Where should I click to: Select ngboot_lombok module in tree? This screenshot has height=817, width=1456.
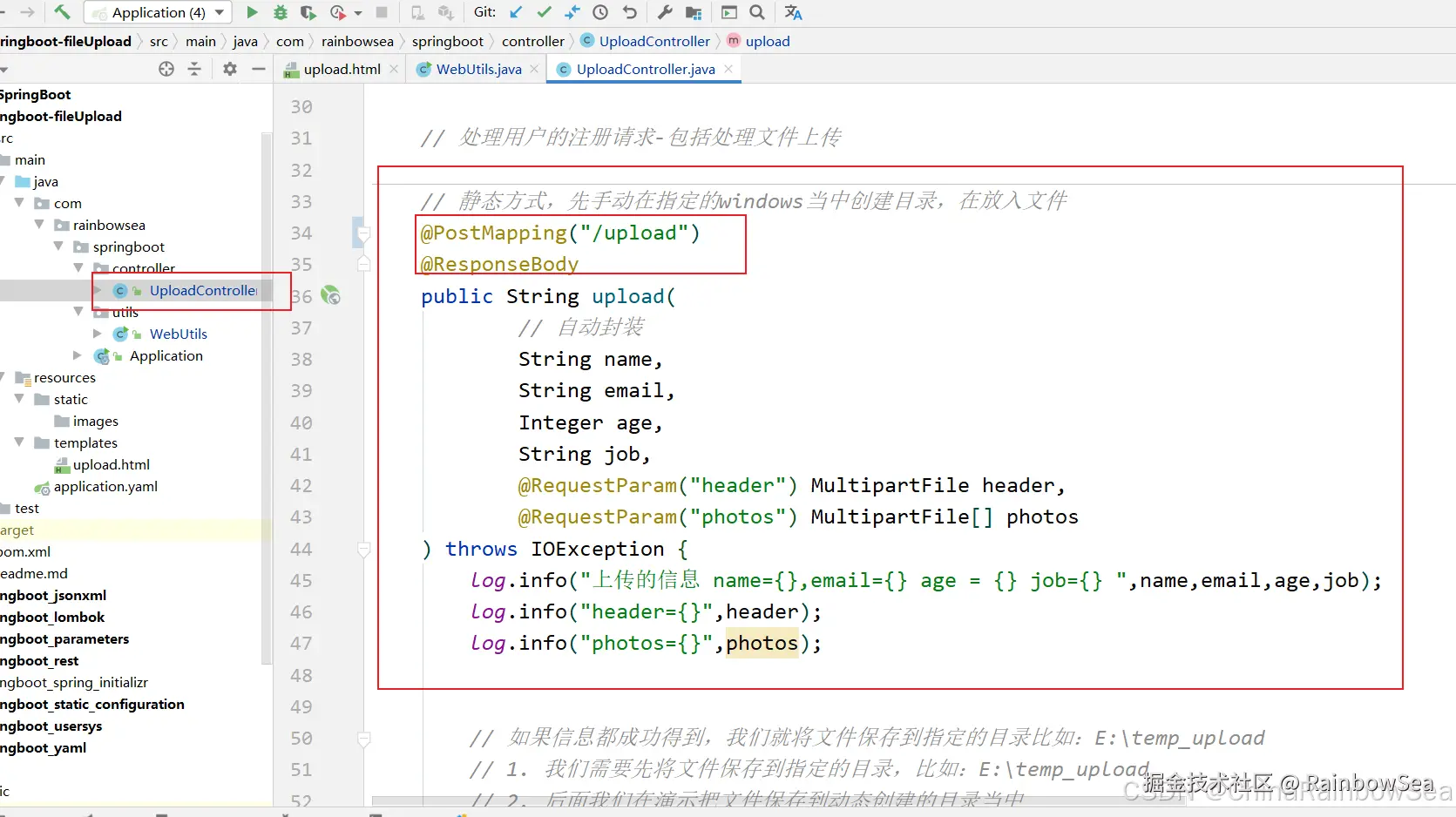pos(52,617)
